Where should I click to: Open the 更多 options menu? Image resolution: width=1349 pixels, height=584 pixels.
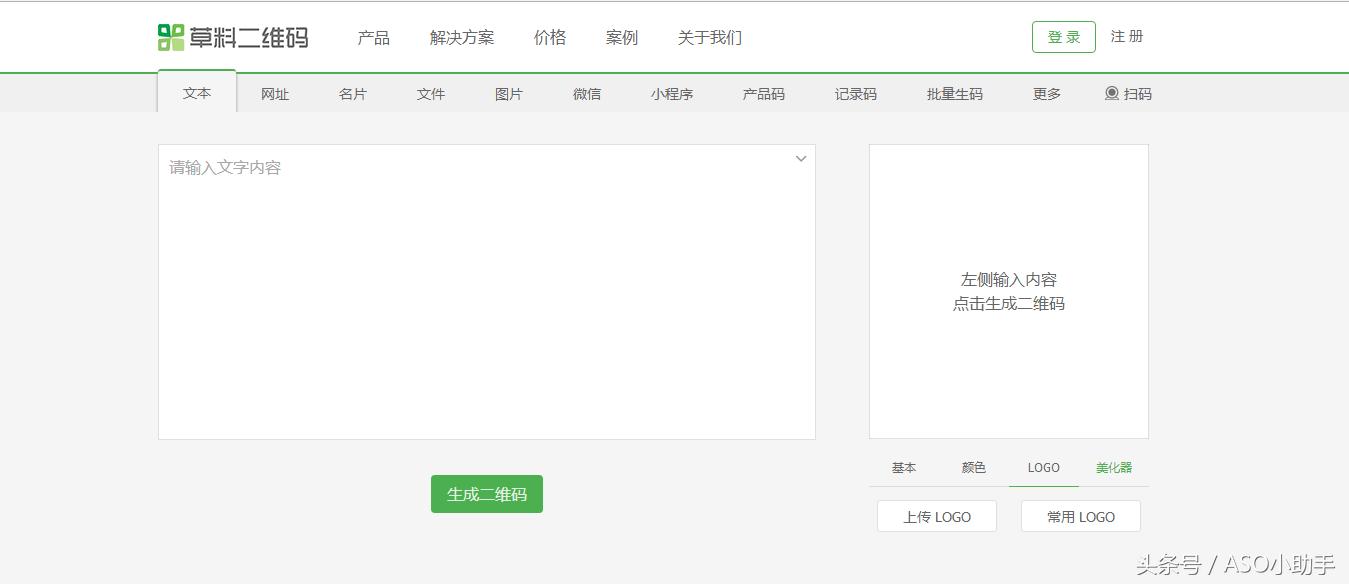(1045, 93)
